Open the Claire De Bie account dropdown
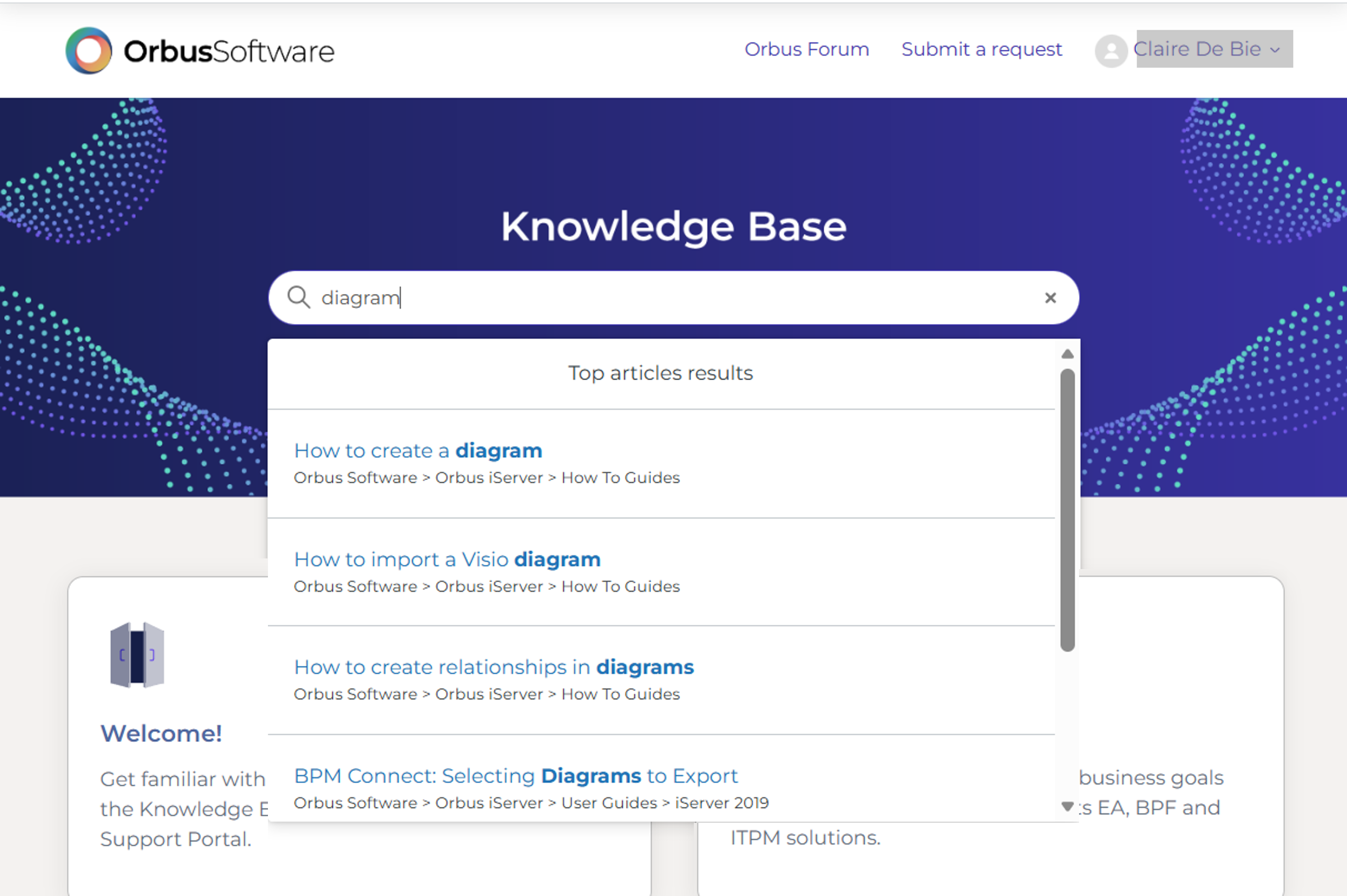 pyautogui.click(x=1198, y=49)
